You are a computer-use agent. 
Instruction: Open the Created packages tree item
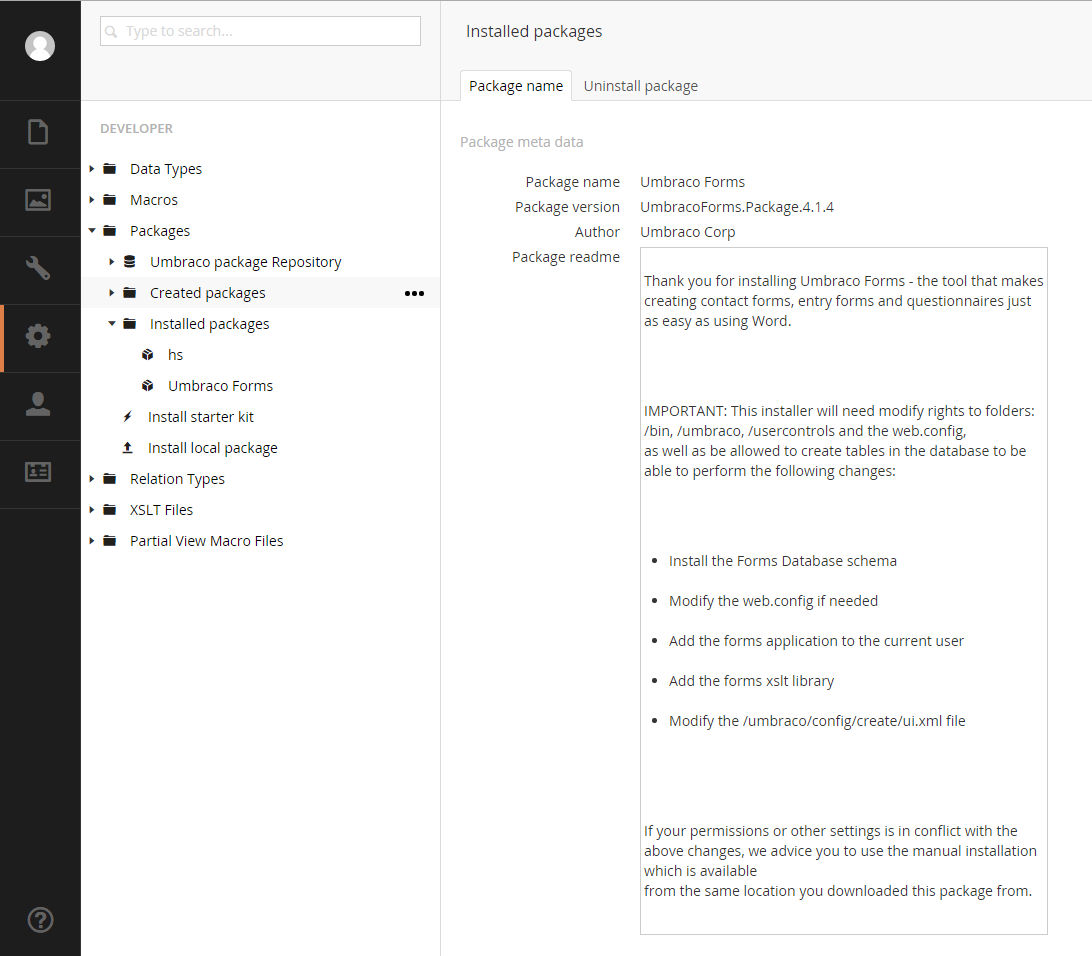pos(208,293)
